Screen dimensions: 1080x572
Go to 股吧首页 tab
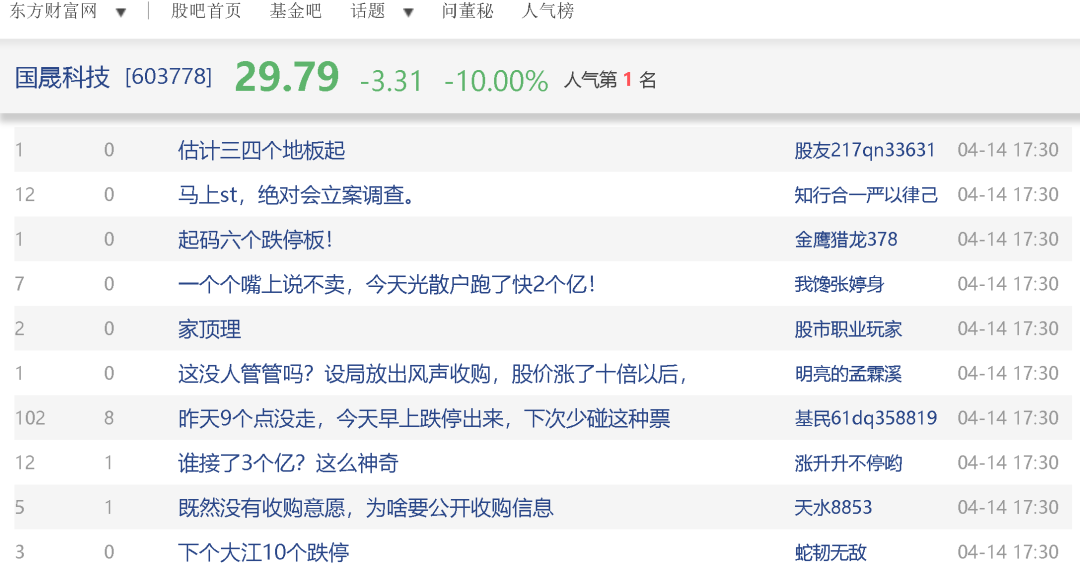206,11
